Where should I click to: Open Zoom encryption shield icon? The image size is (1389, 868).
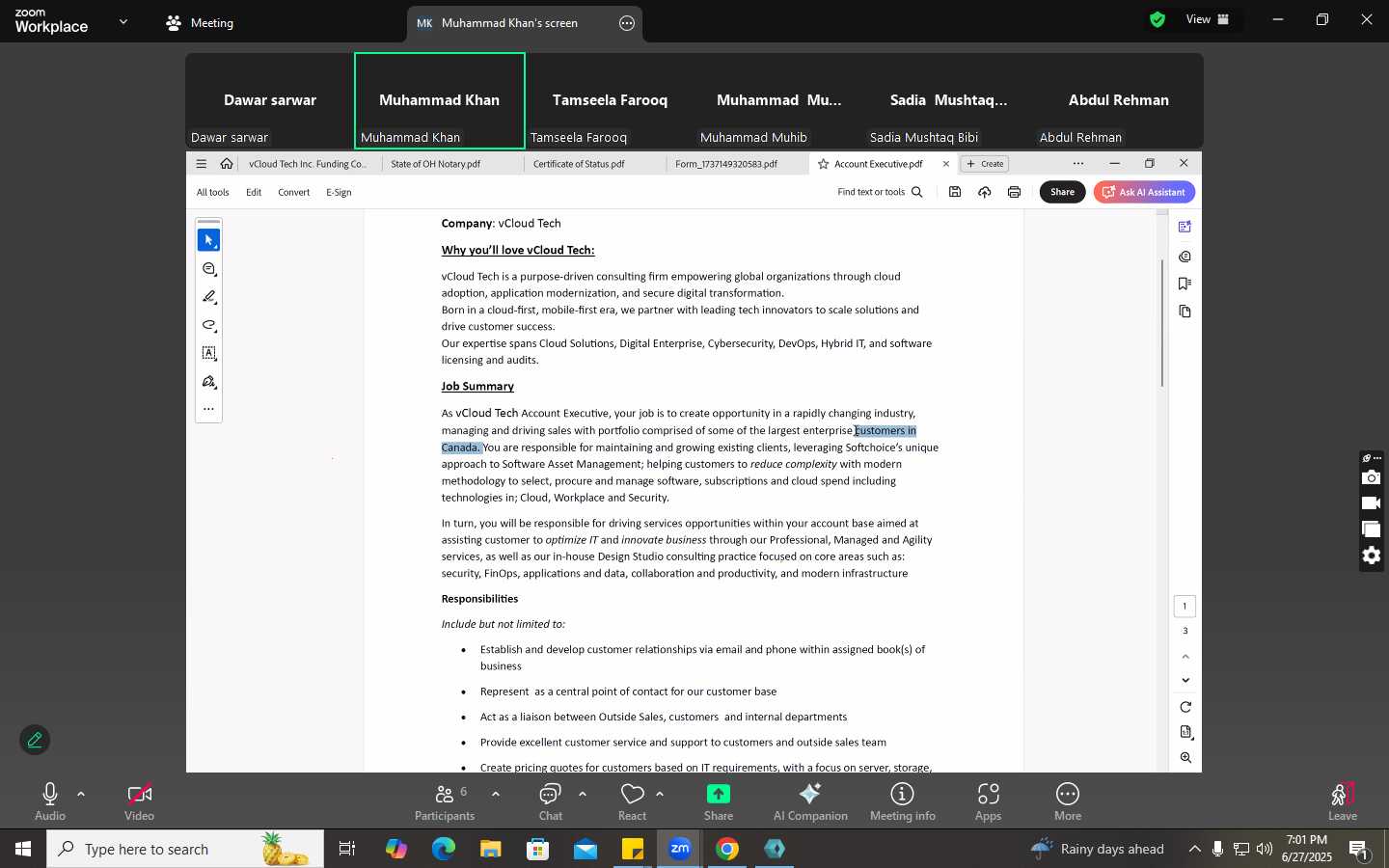[x=1157, y=19]
